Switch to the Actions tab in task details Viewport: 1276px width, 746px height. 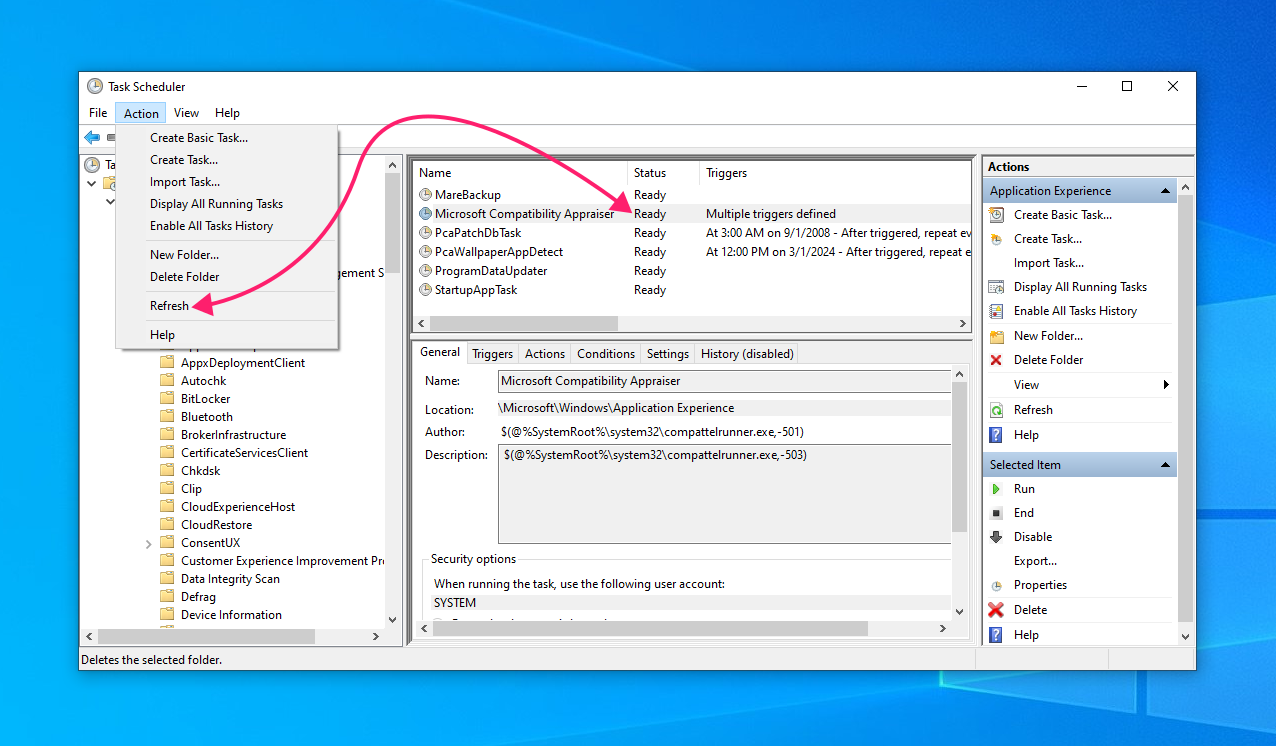click(x=545, y=354)
